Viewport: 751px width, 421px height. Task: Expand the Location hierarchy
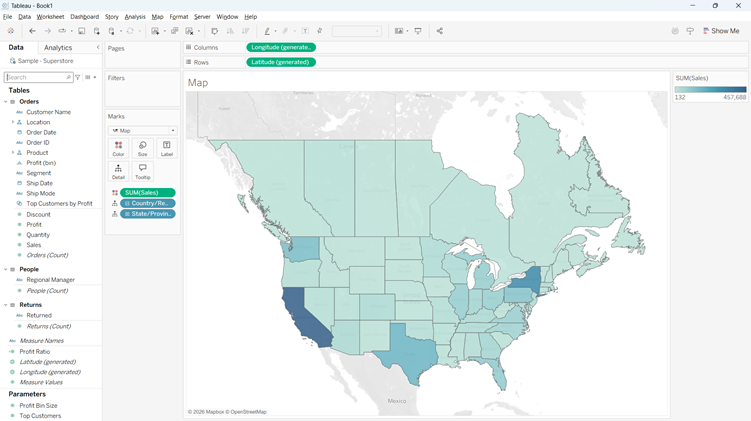click(13, 122)
